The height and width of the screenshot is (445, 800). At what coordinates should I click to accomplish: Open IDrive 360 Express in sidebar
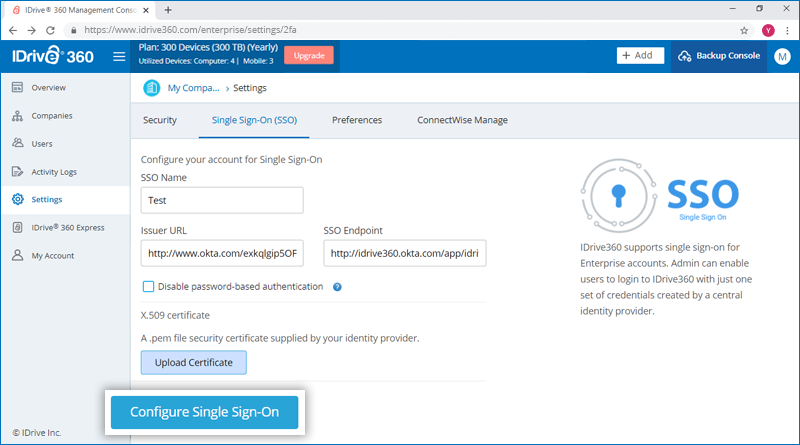click(65, 228)
